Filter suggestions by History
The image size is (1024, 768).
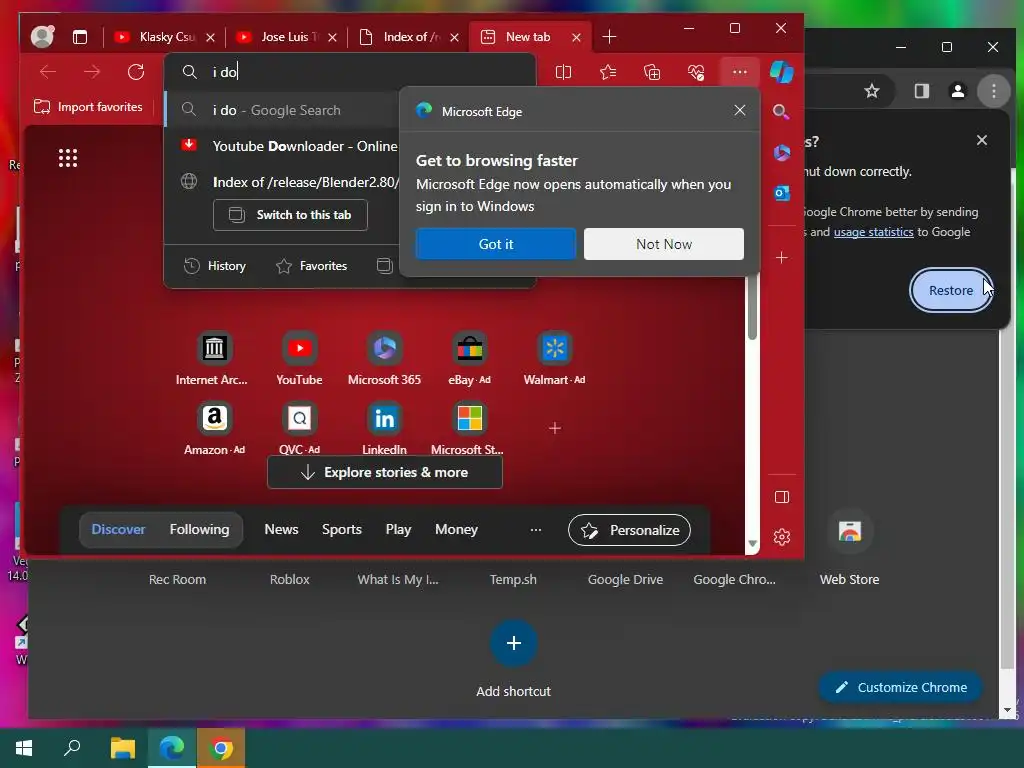point(216,266)
